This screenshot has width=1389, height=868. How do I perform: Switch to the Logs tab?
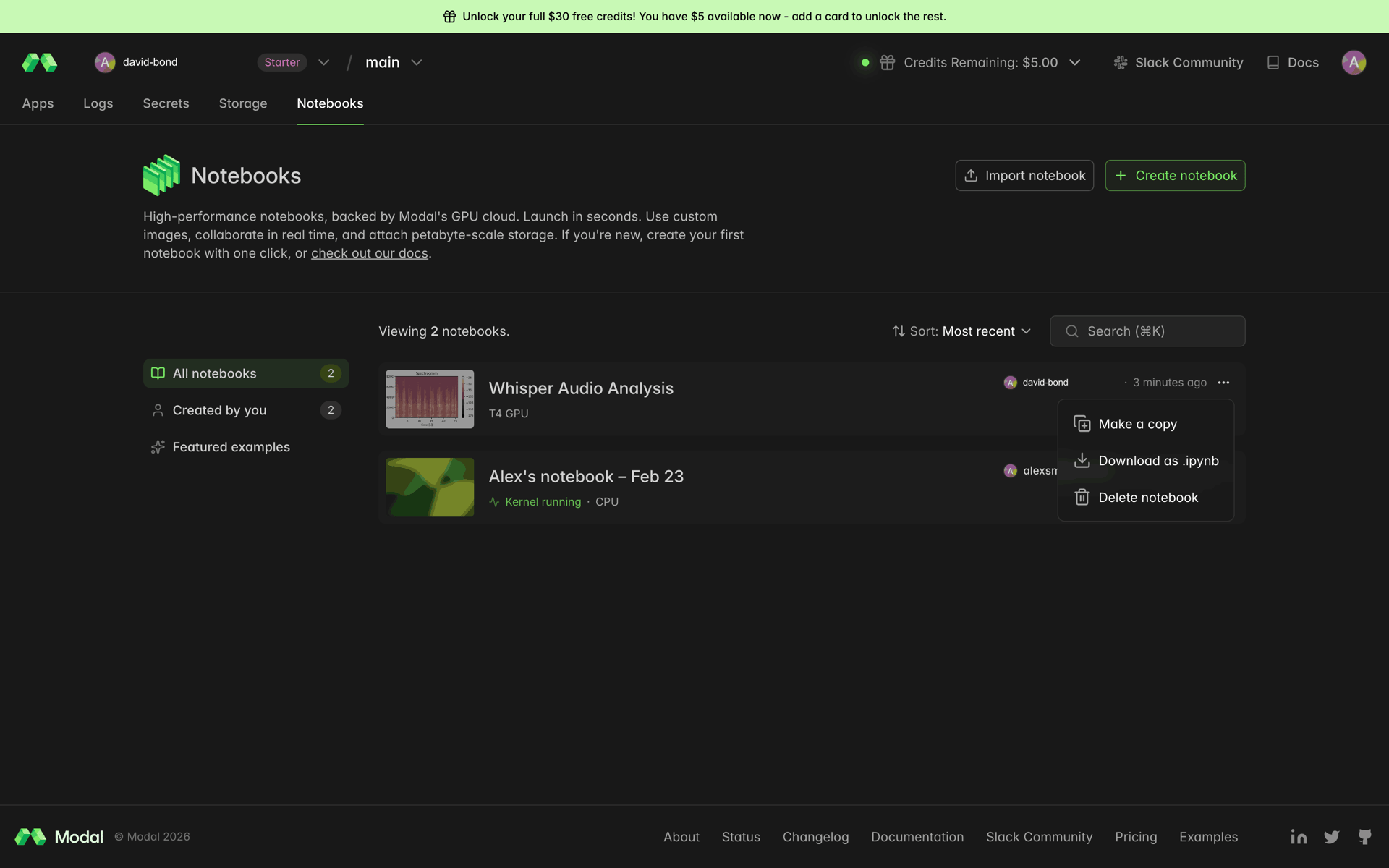coord(98,103)
